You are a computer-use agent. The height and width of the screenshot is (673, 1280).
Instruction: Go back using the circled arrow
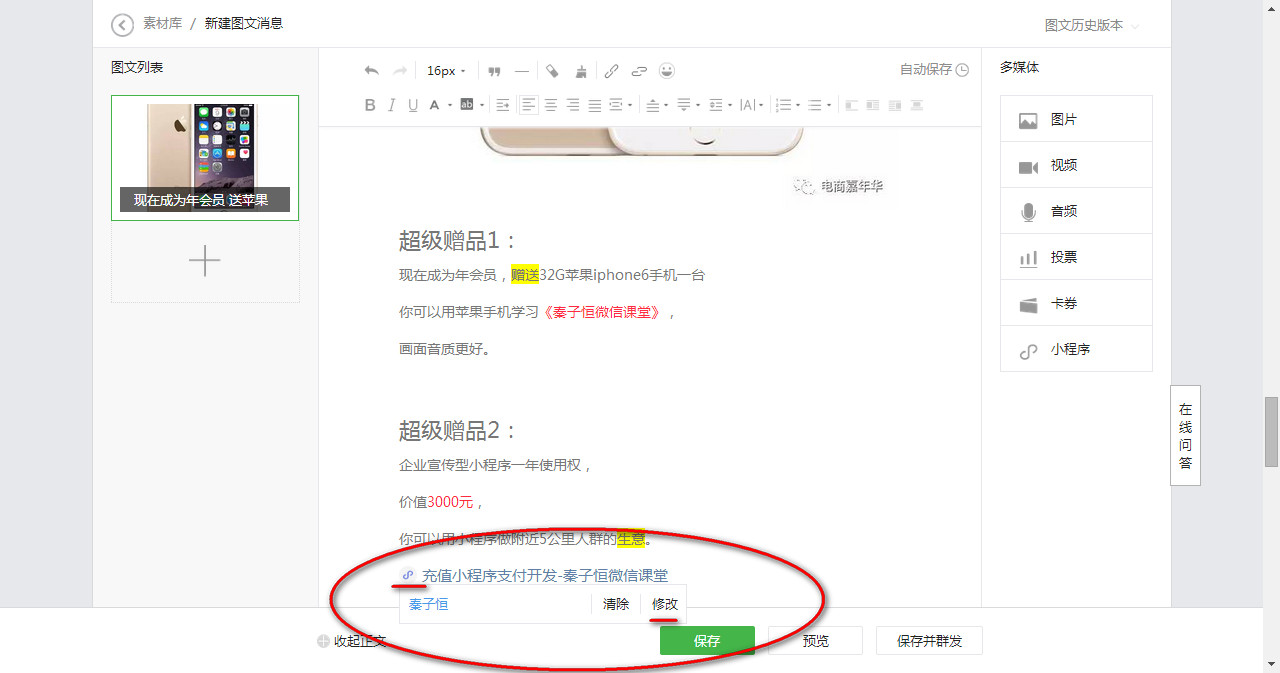tap(122, 25)
